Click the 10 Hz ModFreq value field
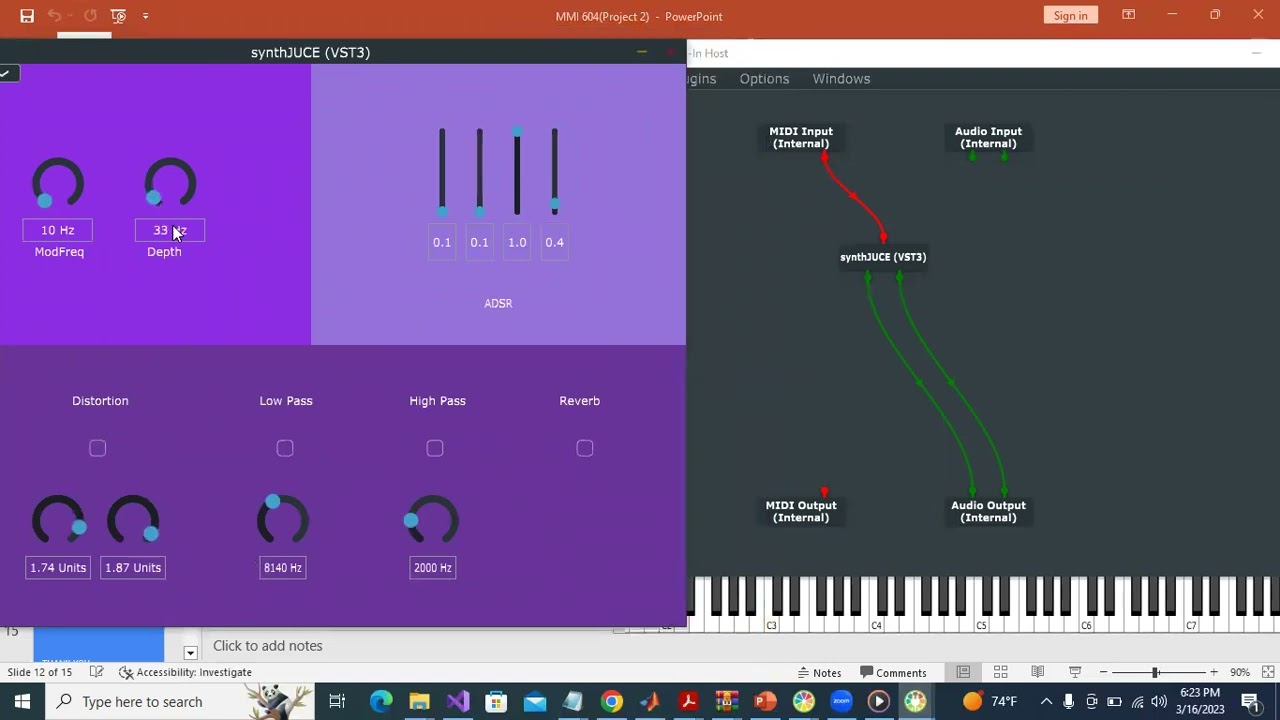The width and height of the screenshot is (1280, 720). (x=58, y=230)
